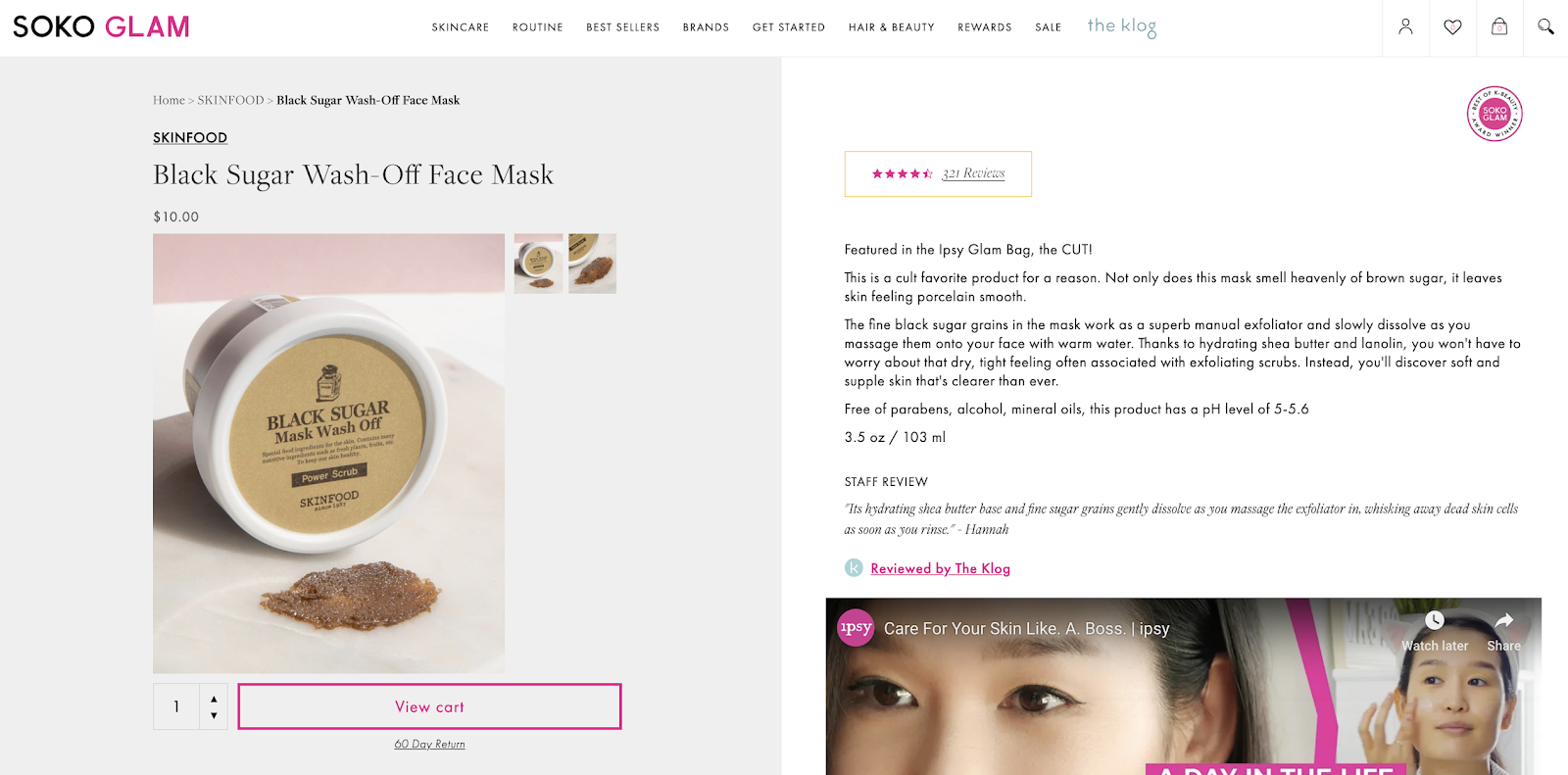Click the Klog round K icon

coord(854,568)
